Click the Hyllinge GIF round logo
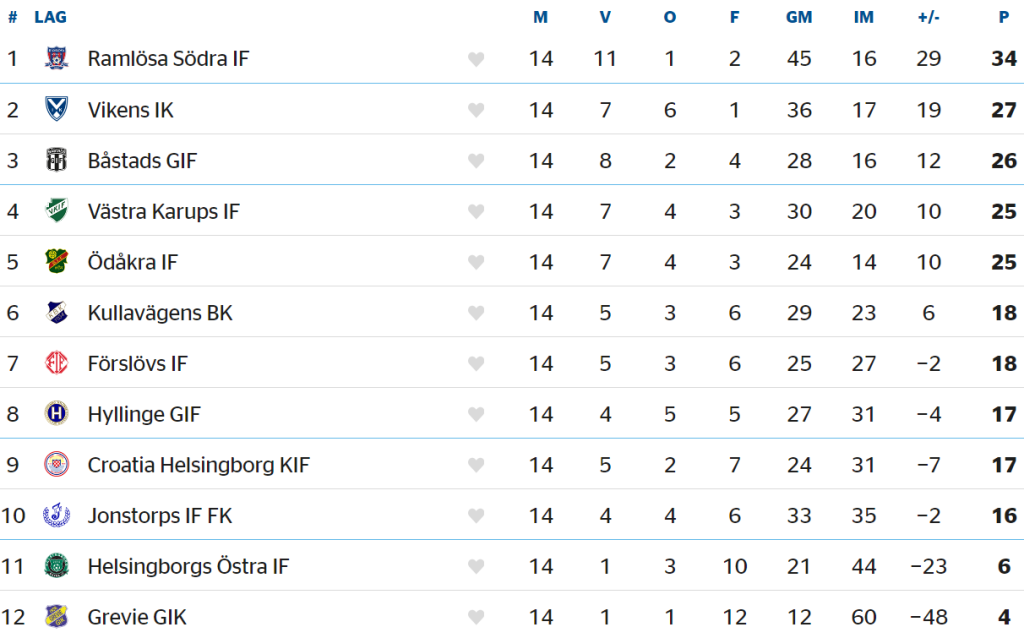1024x638 pixels. click(56, 414)
